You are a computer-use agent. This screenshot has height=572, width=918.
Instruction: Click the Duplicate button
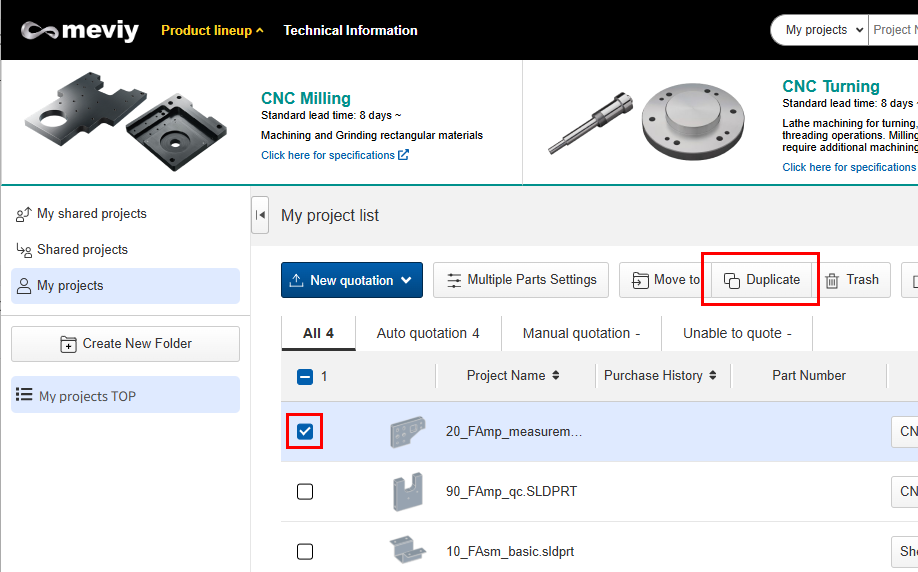pos(762,280)
